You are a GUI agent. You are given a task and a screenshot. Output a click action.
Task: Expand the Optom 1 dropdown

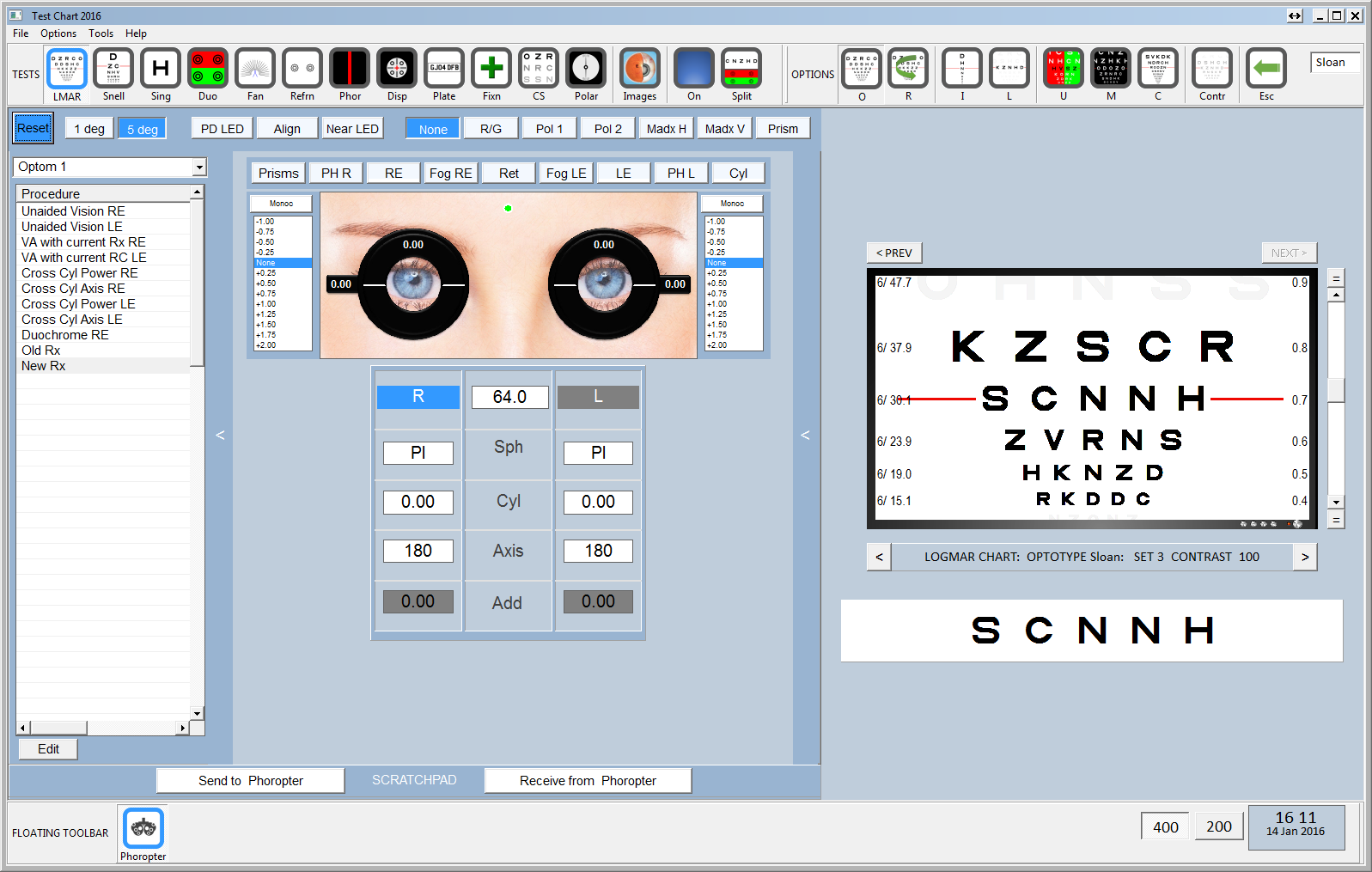[199, 167]
